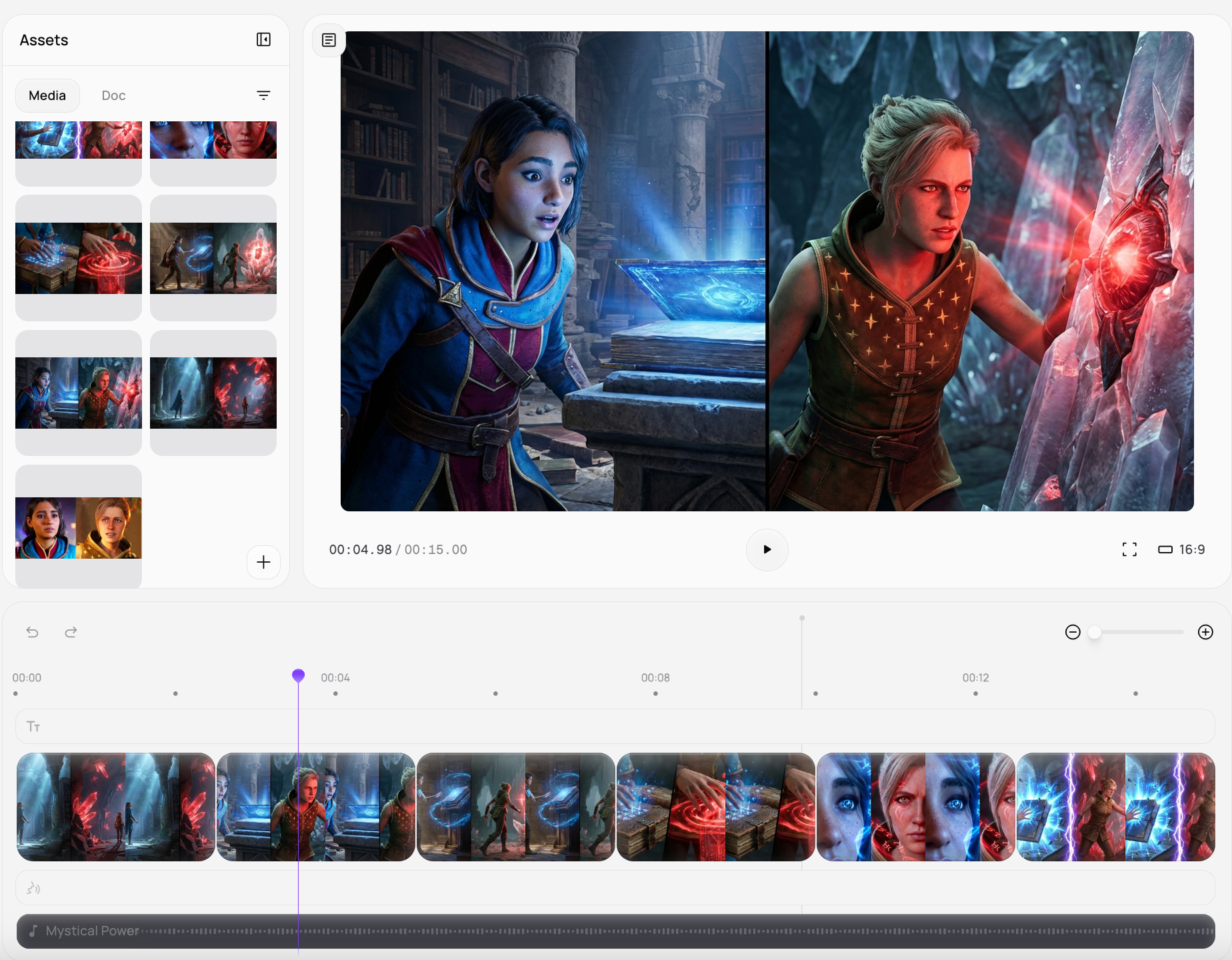Undo the last timeline action
The width and height of the screenshot is (1232, 960).
coord(32,632)
